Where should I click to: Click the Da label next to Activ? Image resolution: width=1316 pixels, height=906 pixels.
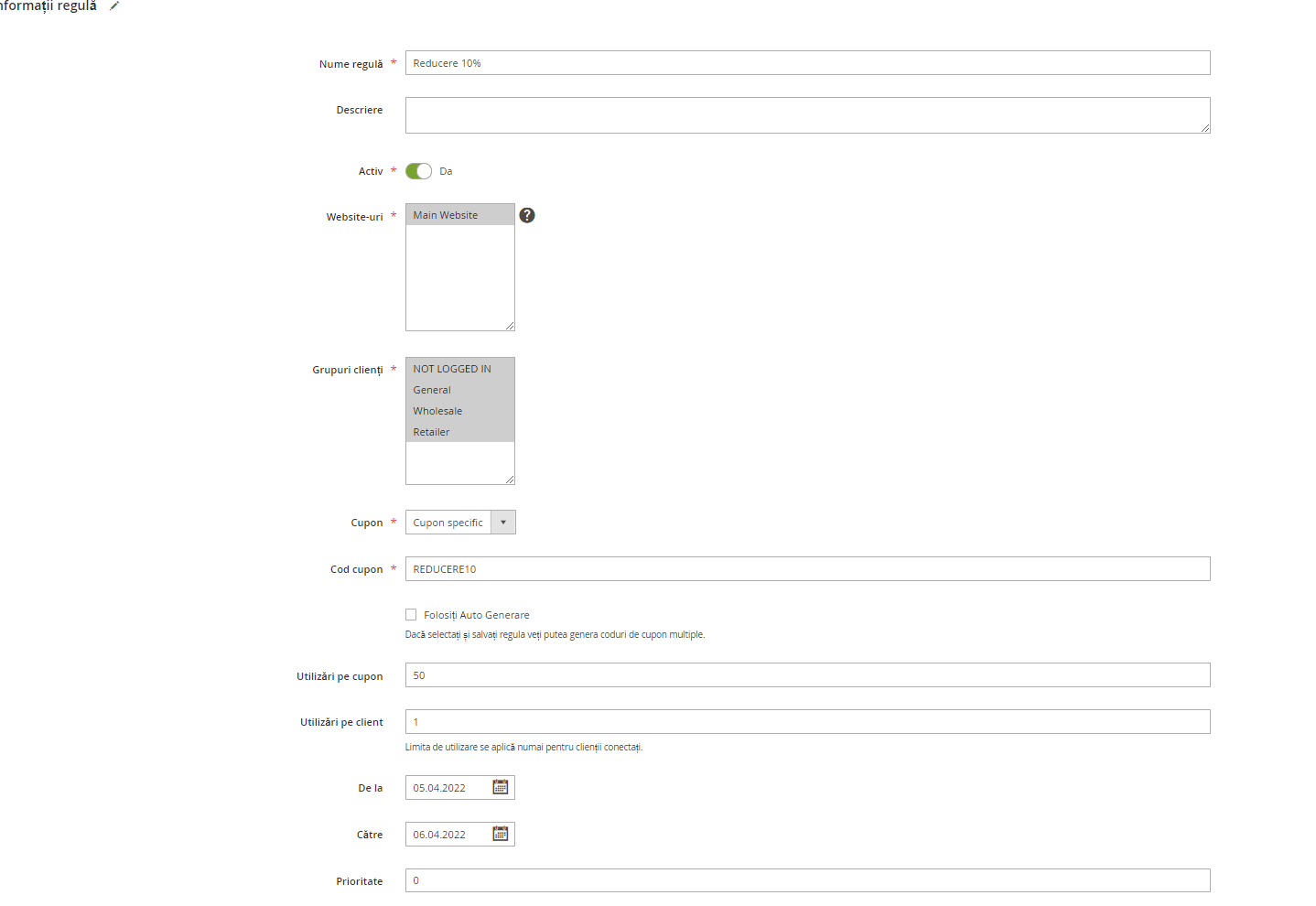tap(446, 171)
